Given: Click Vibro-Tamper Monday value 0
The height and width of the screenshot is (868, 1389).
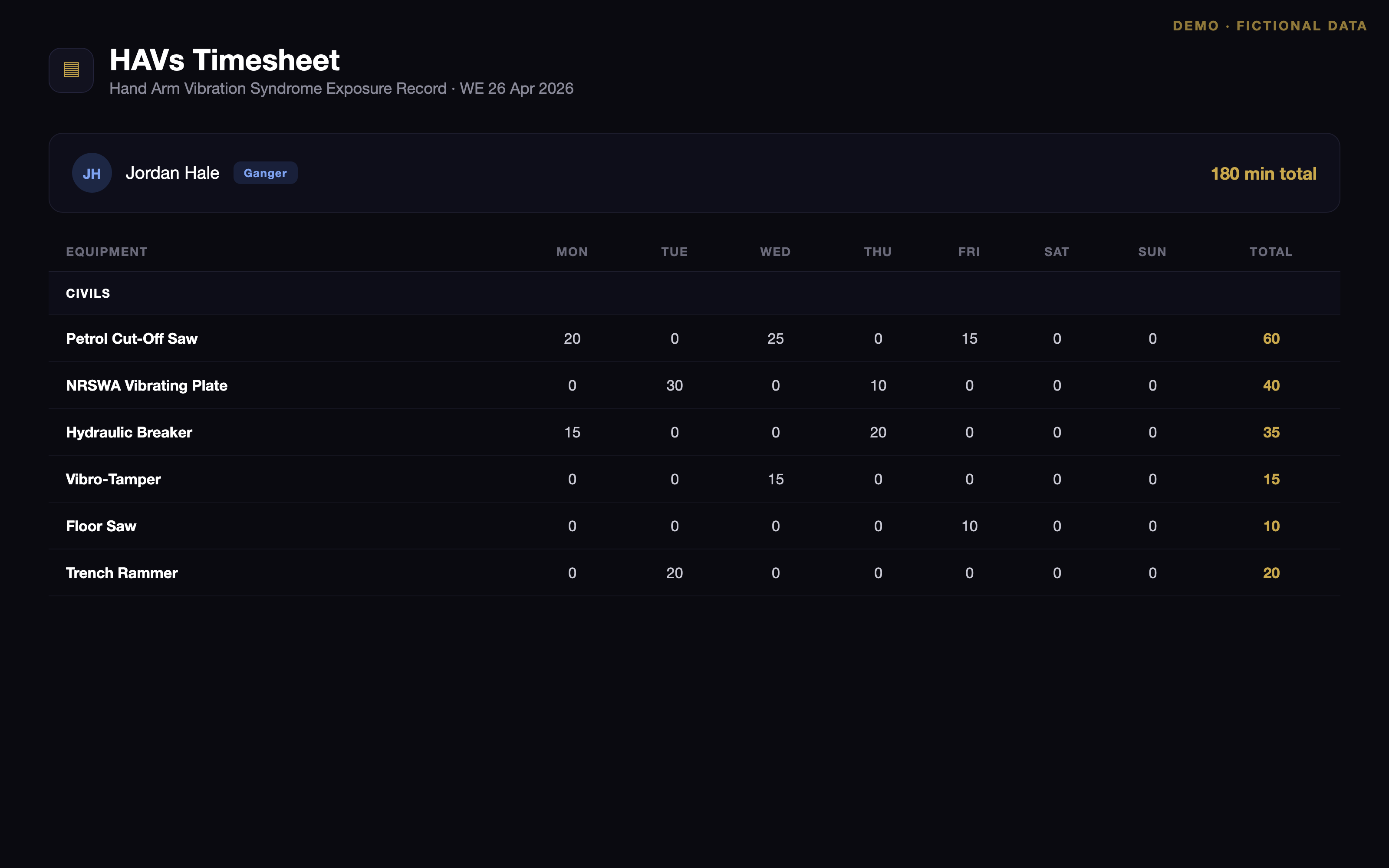Looking at the screenshot, I should 572,479.
